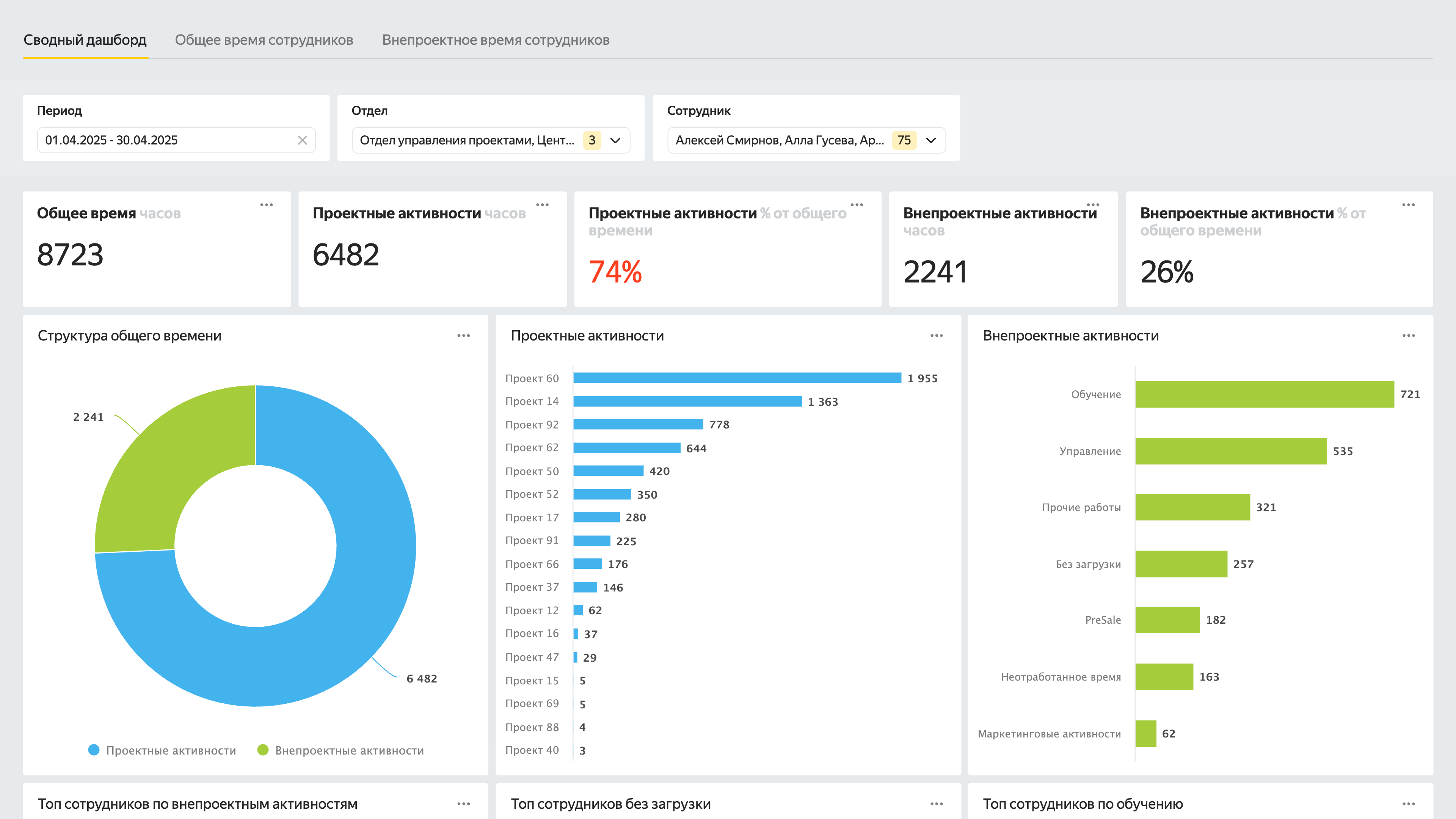Open options menu of Структура общего времени chart
The image size is (1456, 819).
click(463, 336)
